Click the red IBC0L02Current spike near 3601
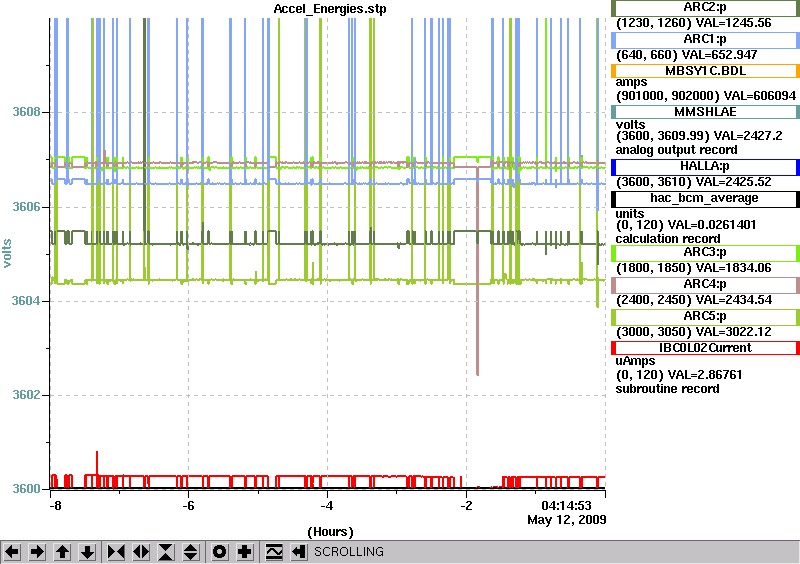Viewport: 800px width, 564px height. click(97, 462)
